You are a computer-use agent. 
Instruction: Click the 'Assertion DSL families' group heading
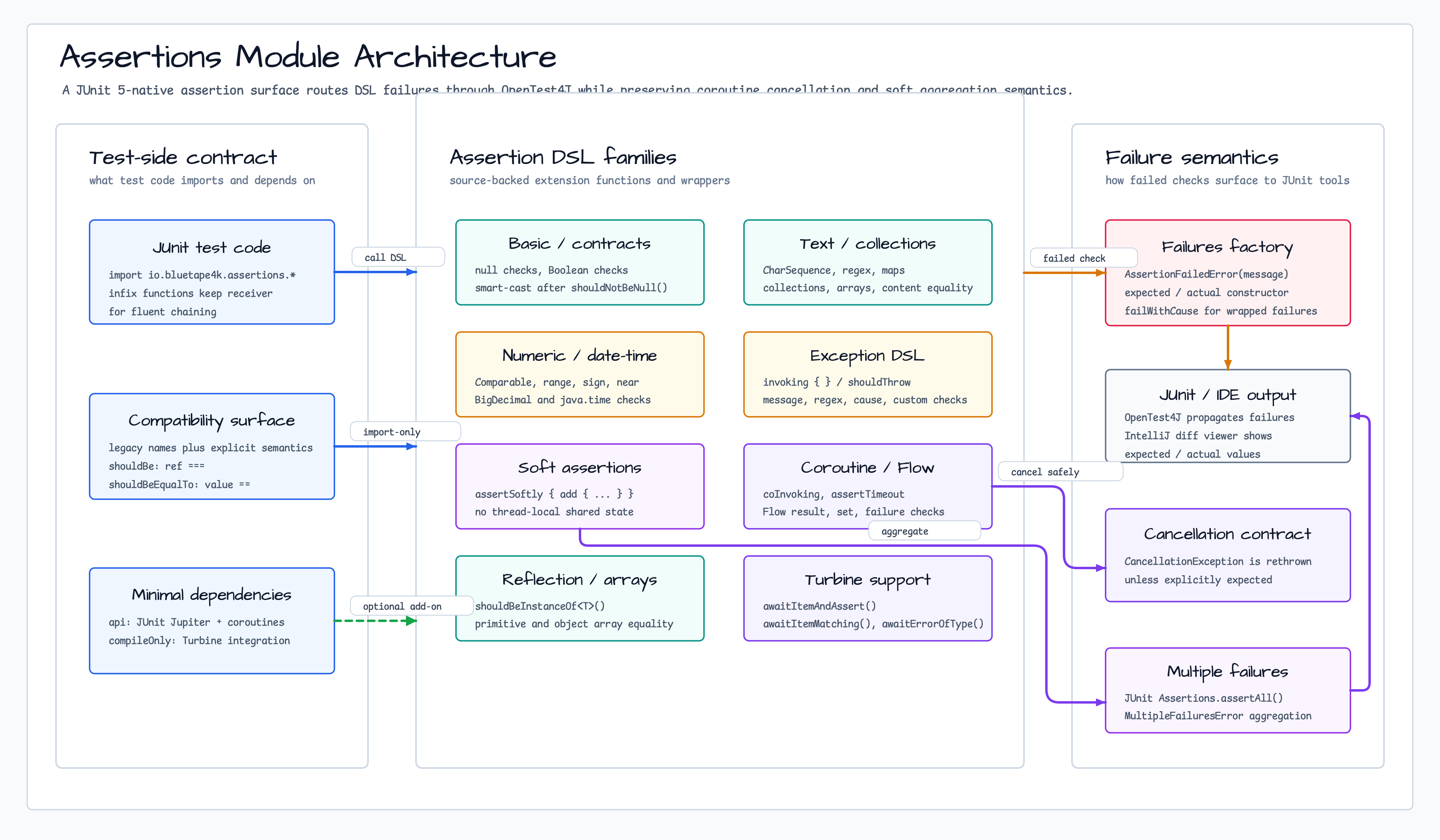[x=563, y=157]
